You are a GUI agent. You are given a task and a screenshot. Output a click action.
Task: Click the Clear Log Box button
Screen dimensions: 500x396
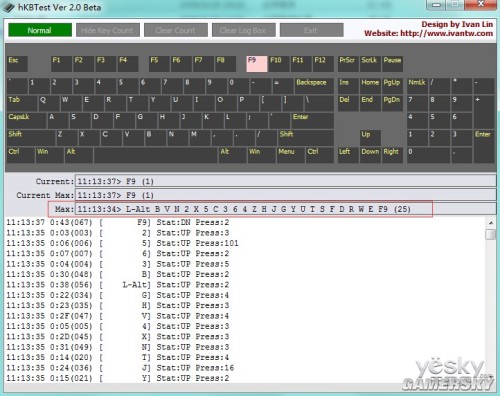(244, 30)
